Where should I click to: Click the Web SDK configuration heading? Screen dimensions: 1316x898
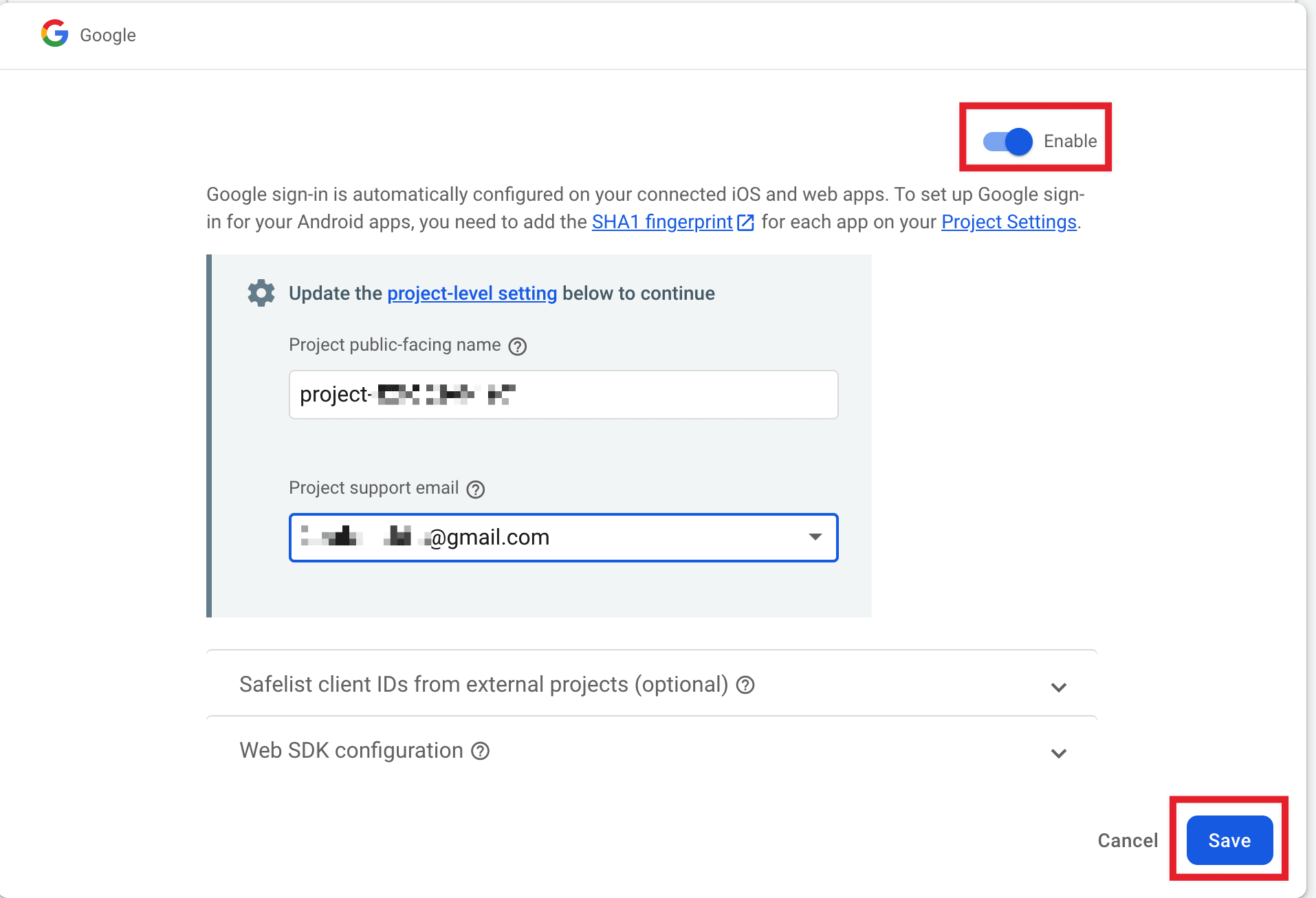351,750
